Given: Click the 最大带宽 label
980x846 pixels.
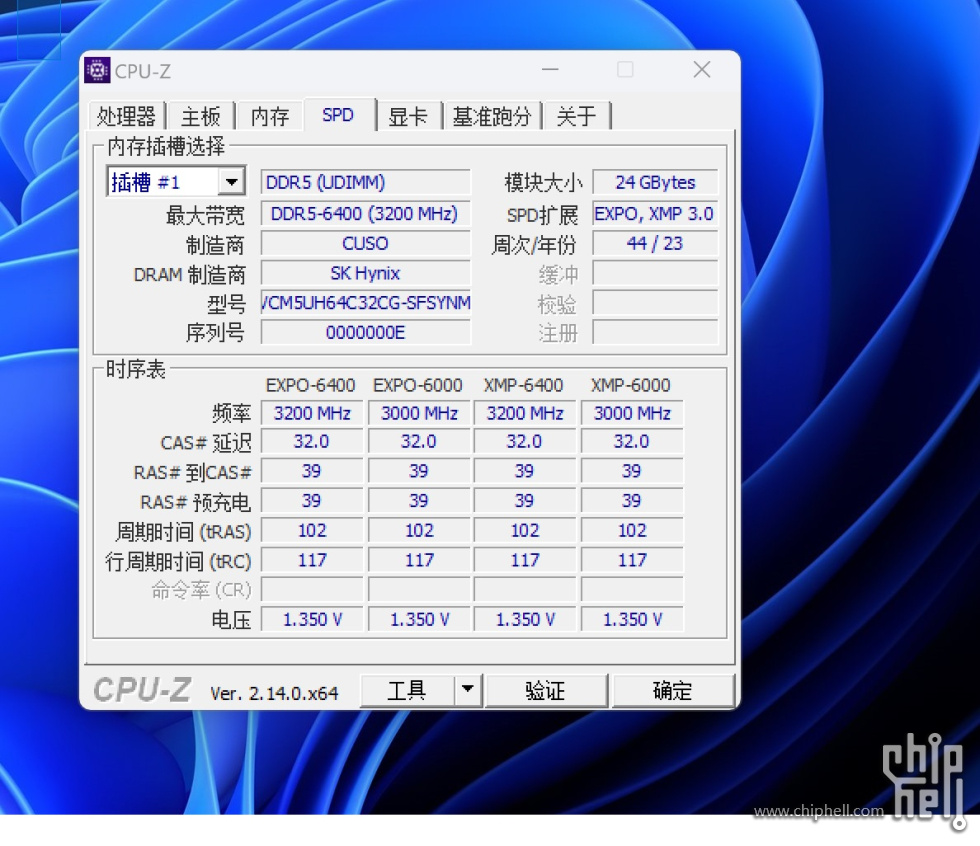Looking at the screenshot, I should [x=205, y=215].
